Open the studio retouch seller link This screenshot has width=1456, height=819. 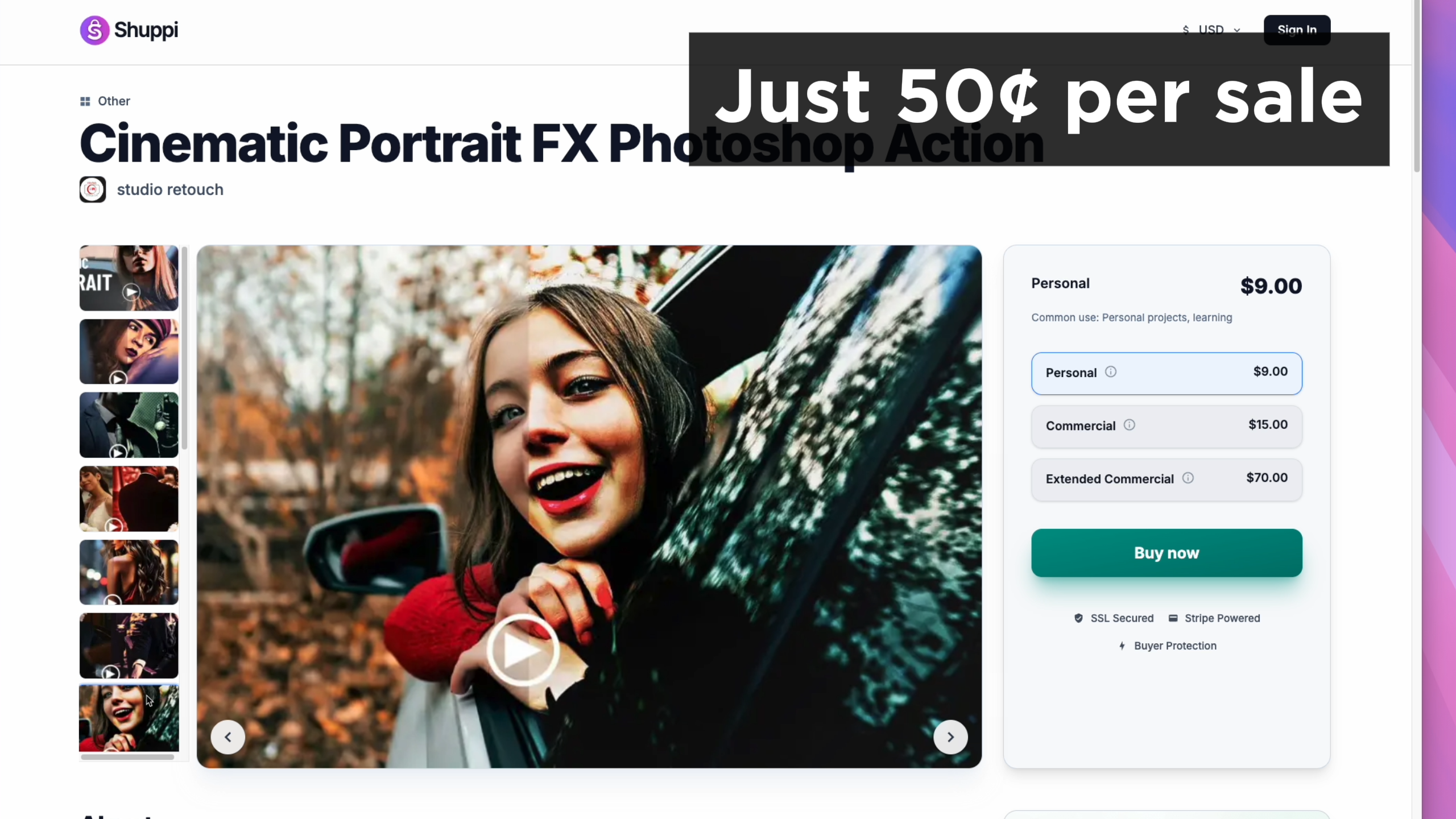(170, 190)
